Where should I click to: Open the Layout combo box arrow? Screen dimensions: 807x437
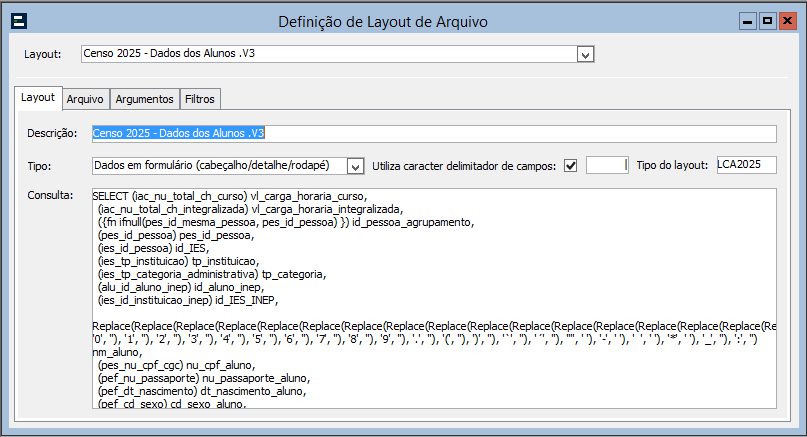point(585,55)
